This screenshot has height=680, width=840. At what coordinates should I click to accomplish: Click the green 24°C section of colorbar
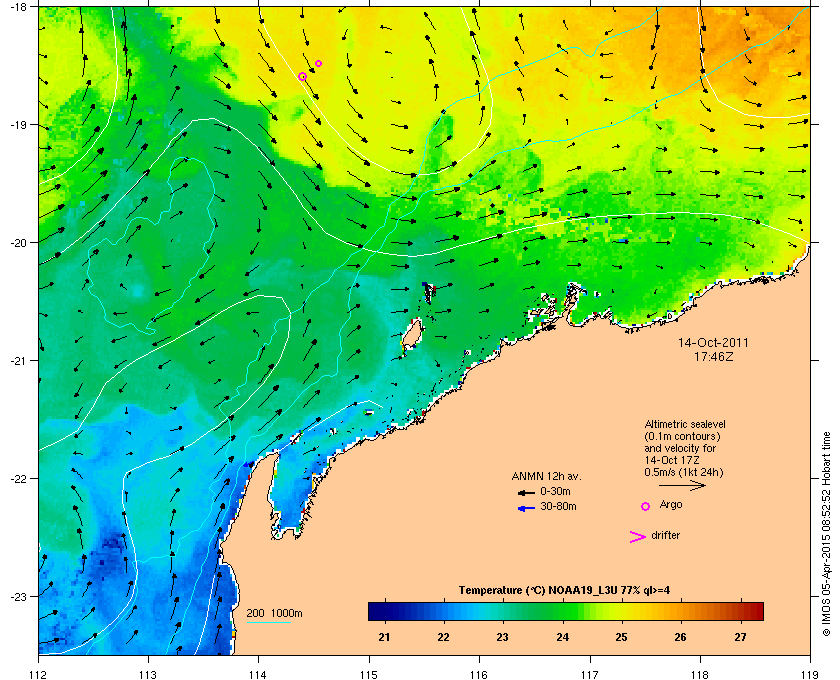click(562, 611)
